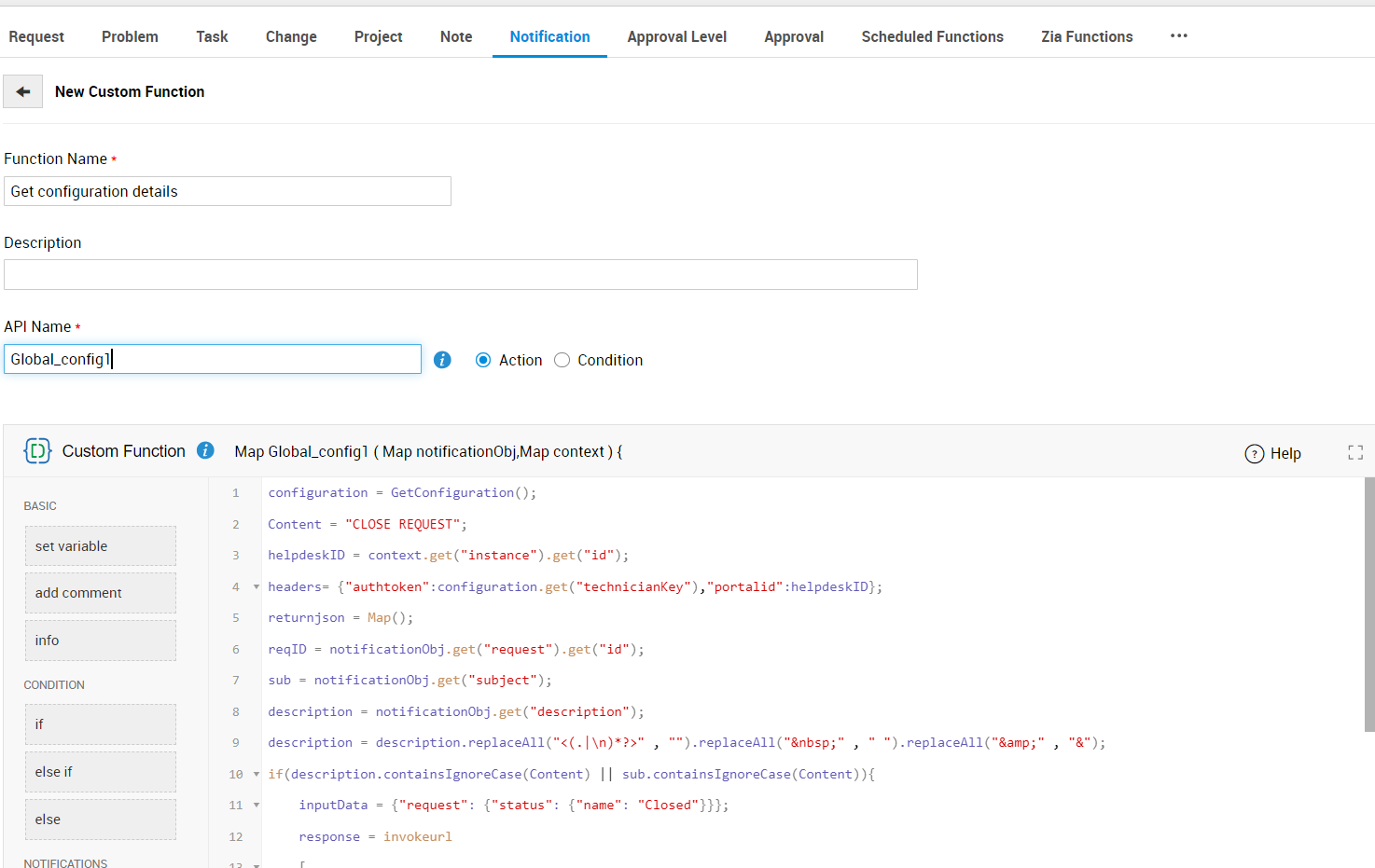Expand code editor to fullscreen
Screen dimensions: 1375x868
pos(1355,452)
